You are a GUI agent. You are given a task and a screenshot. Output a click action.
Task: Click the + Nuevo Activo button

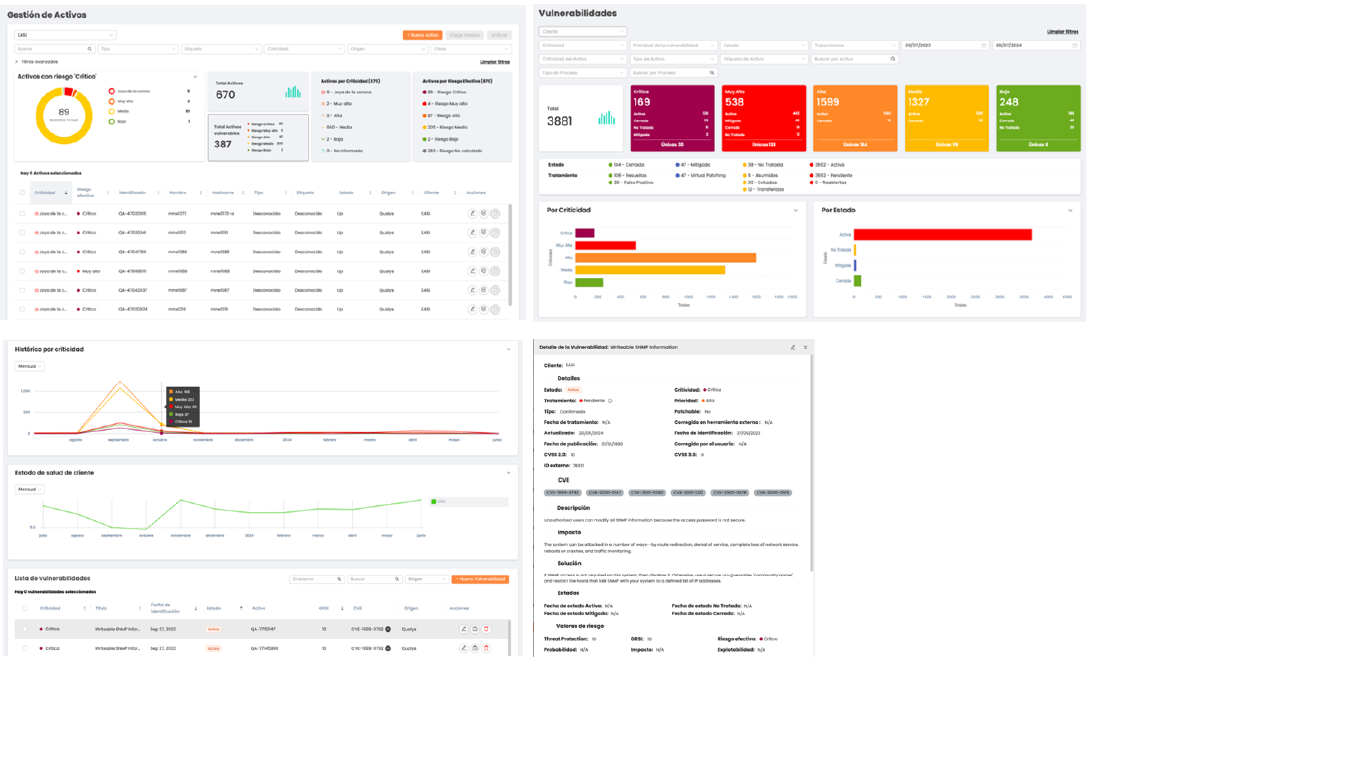point(422,35)
